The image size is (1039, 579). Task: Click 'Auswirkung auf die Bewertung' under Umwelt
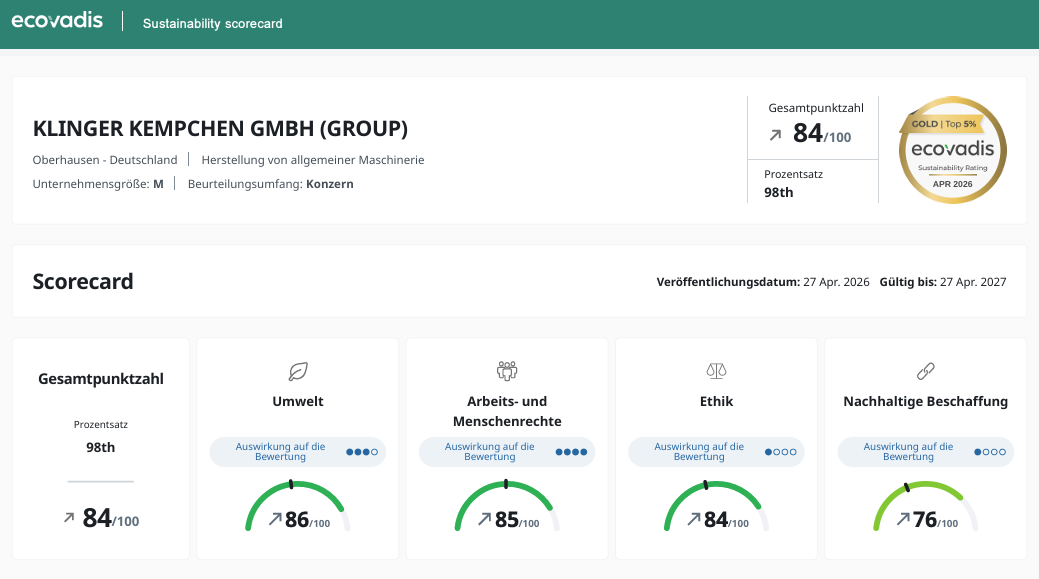click(x=280, y=452)
